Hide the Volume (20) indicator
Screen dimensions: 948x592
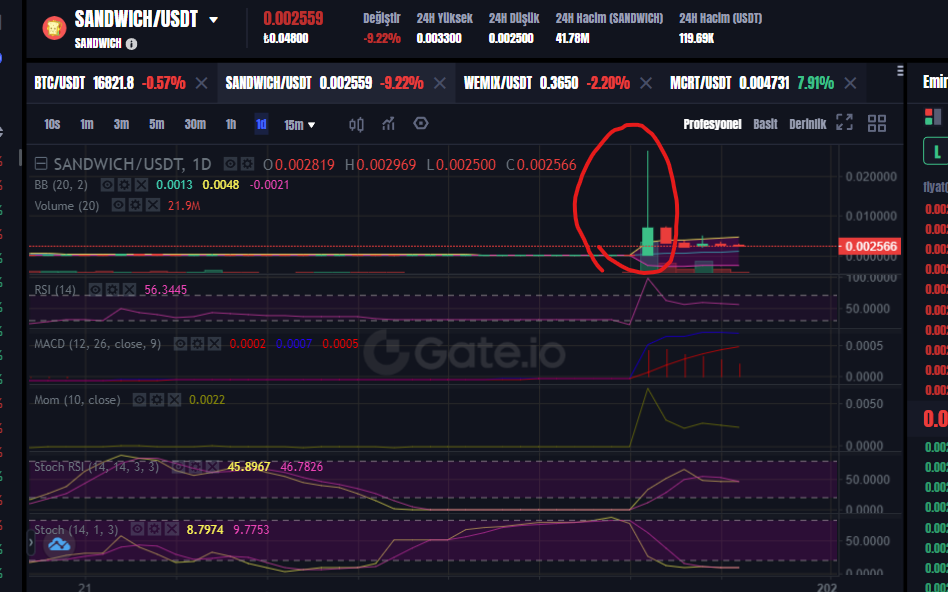118,206
